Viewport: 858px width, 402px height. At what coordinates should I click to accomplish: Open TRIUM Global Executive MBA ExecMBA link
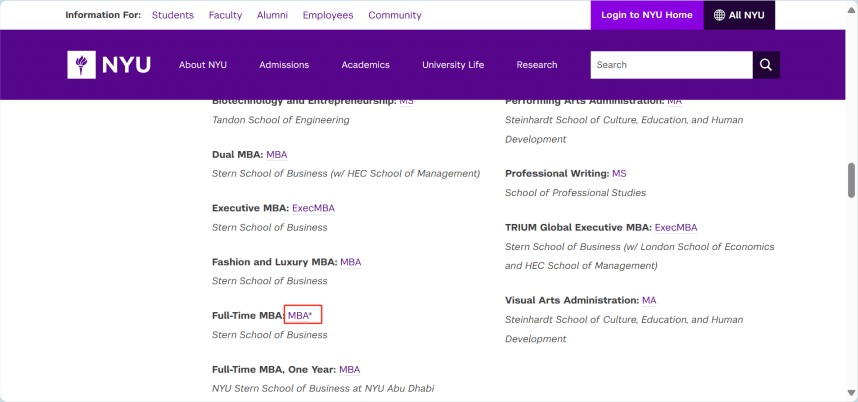676,228
